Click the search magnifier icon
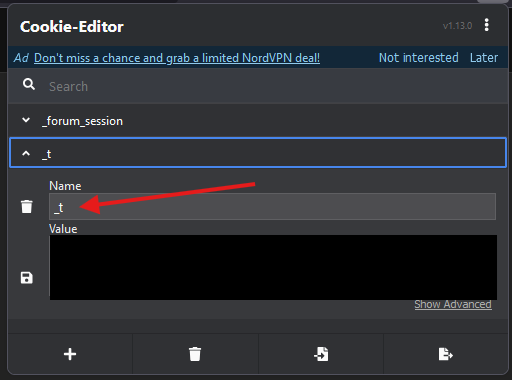512x380 pixels. 29,84
